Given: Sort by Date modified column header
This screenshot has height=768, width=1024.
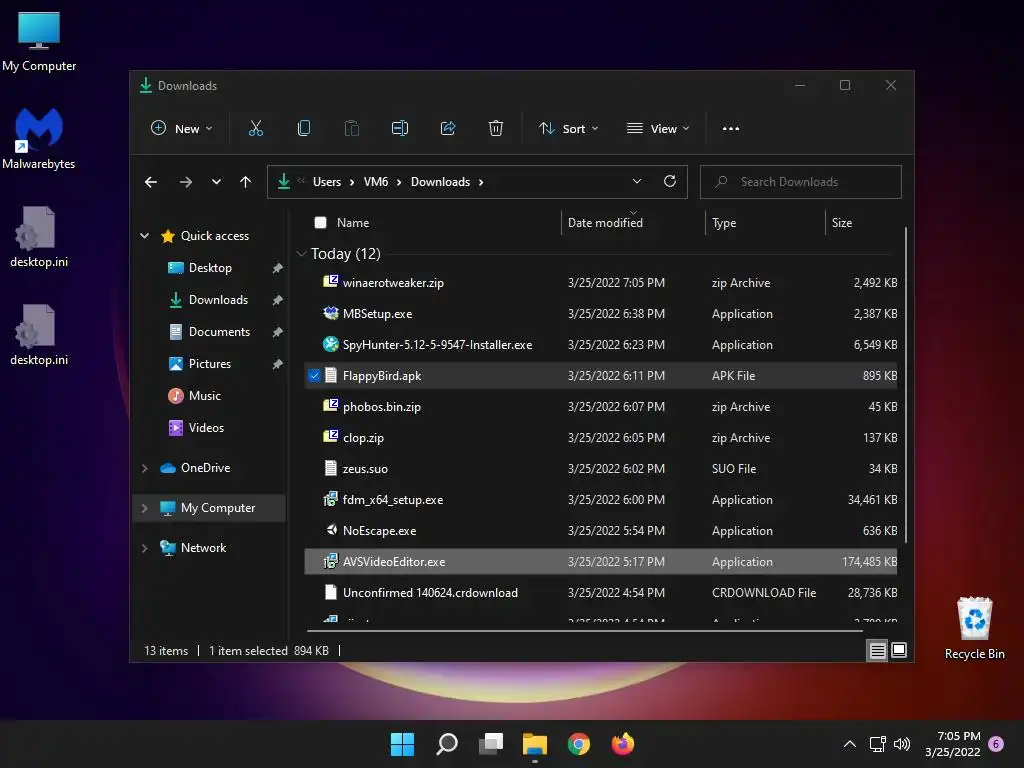Looking at the screenshot, I should click(x=605, y=223).
